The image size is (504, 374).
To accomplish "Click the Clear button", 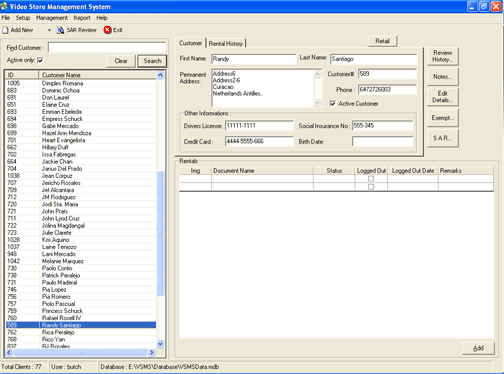I will point(121,61).
